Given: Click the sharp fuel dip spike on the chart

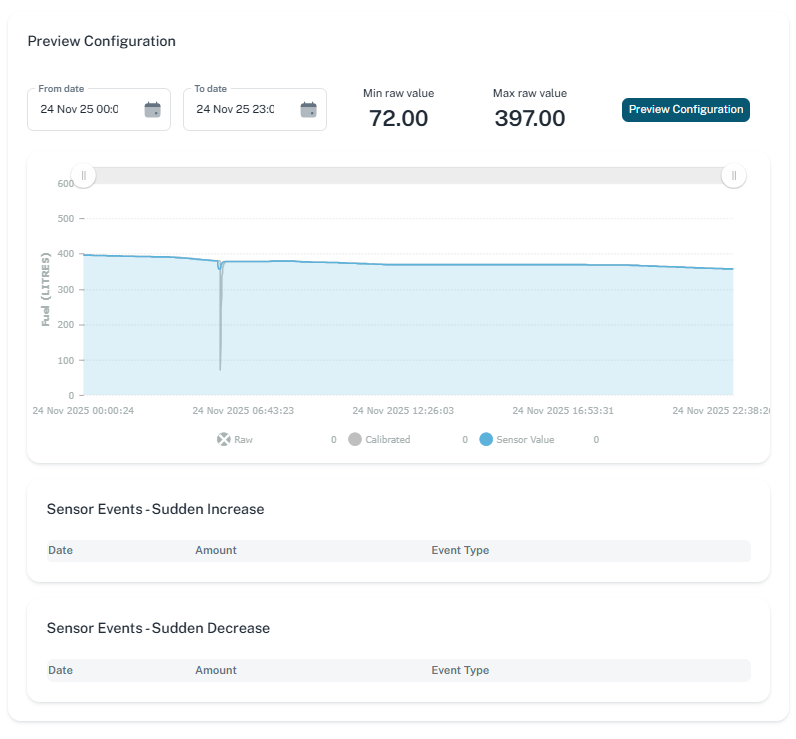Looking at the screenshot, I should coord(220,330).
